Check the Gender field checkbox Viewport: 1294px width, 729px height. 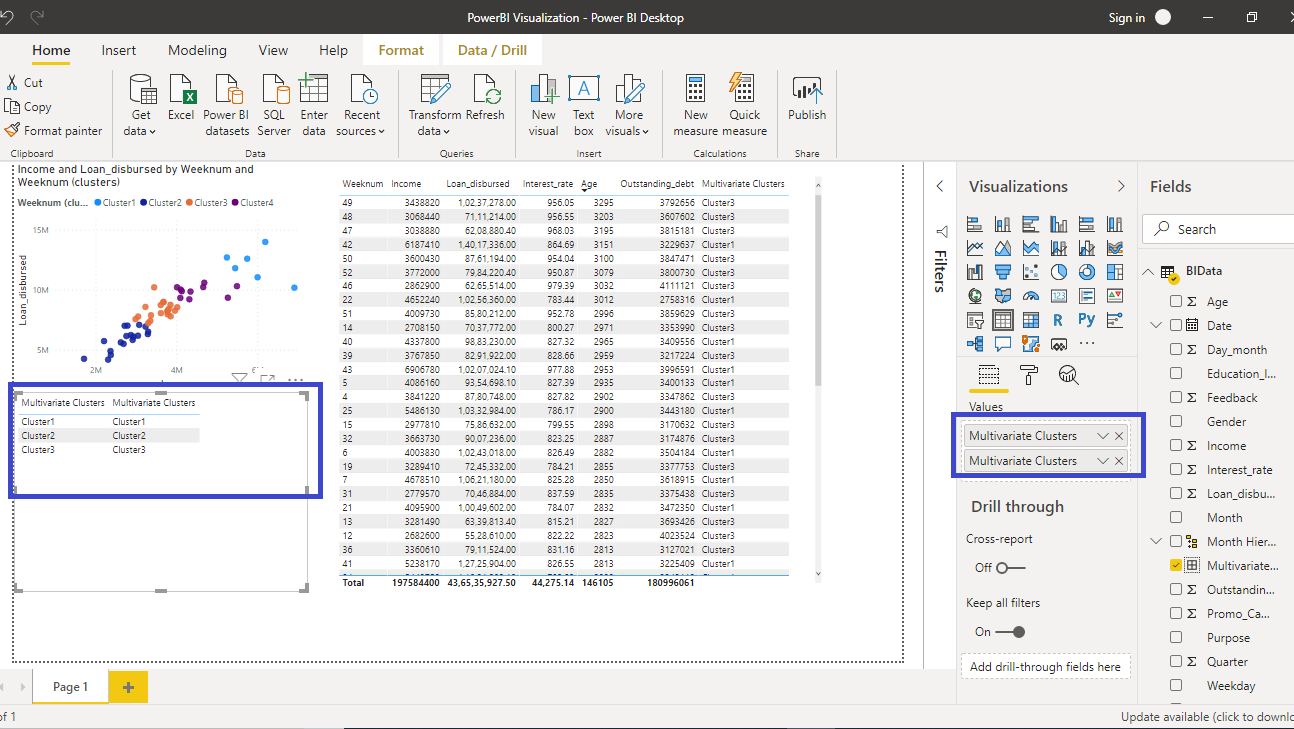coord(1176,421)
